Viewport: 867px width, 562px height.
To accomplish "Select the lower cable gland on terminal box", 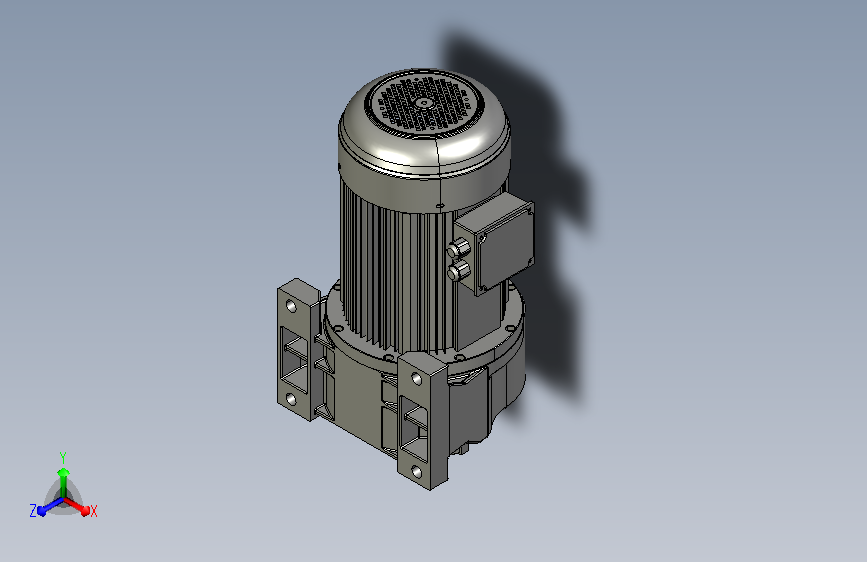I will coord(458,271).
